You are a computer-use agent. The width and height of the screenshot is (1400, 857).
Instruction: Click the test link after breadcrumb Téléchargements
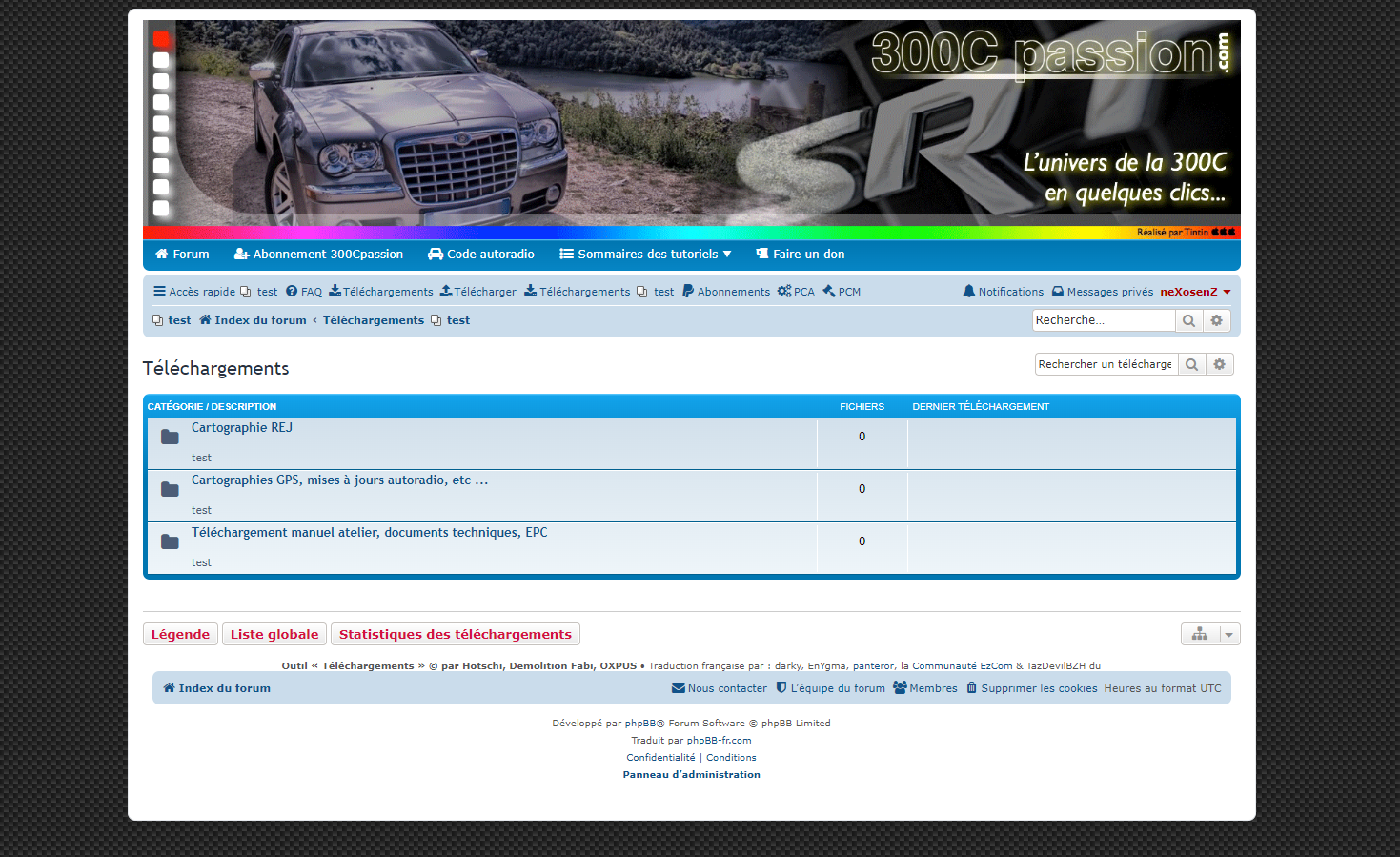click(451, 320)
